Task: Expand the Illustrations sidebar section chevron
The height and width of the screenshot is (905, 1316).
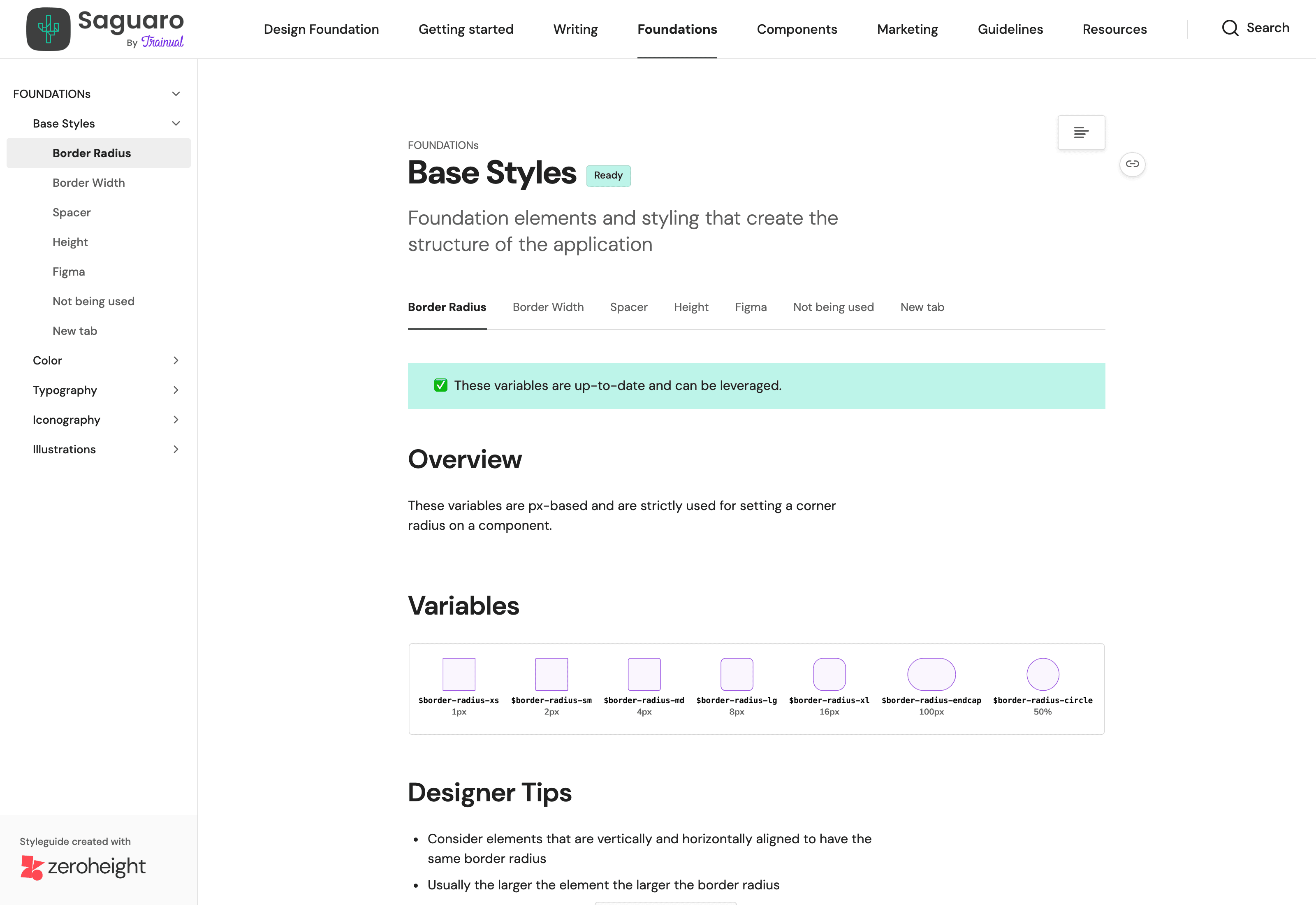Action: (x=176, y=449)
